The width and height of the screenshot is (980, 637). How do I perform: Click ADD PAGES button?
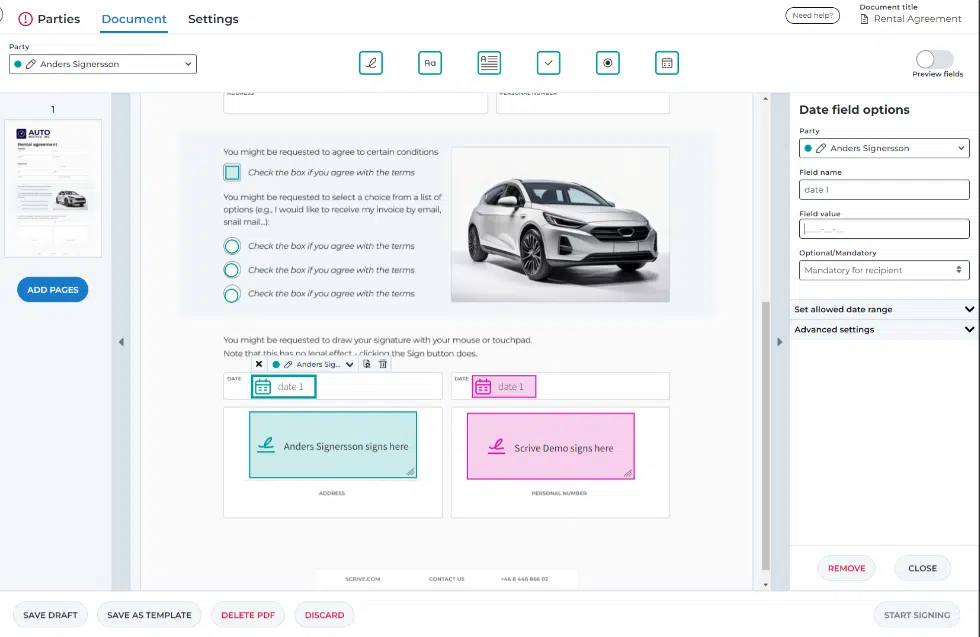tap(52, 289)
